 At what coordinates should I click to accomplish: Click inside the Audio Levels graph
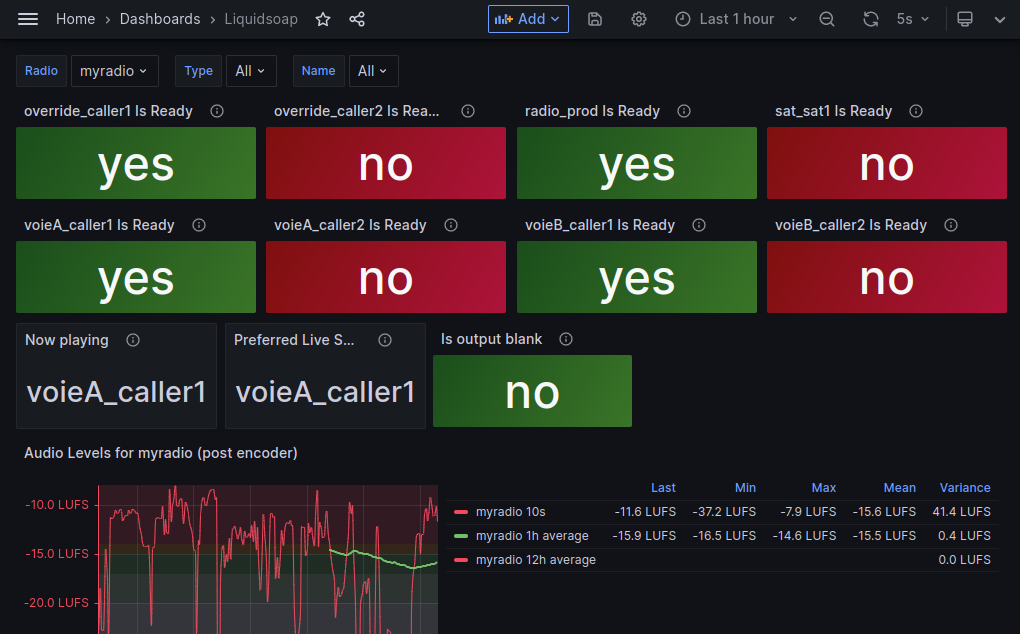(268, 559)
